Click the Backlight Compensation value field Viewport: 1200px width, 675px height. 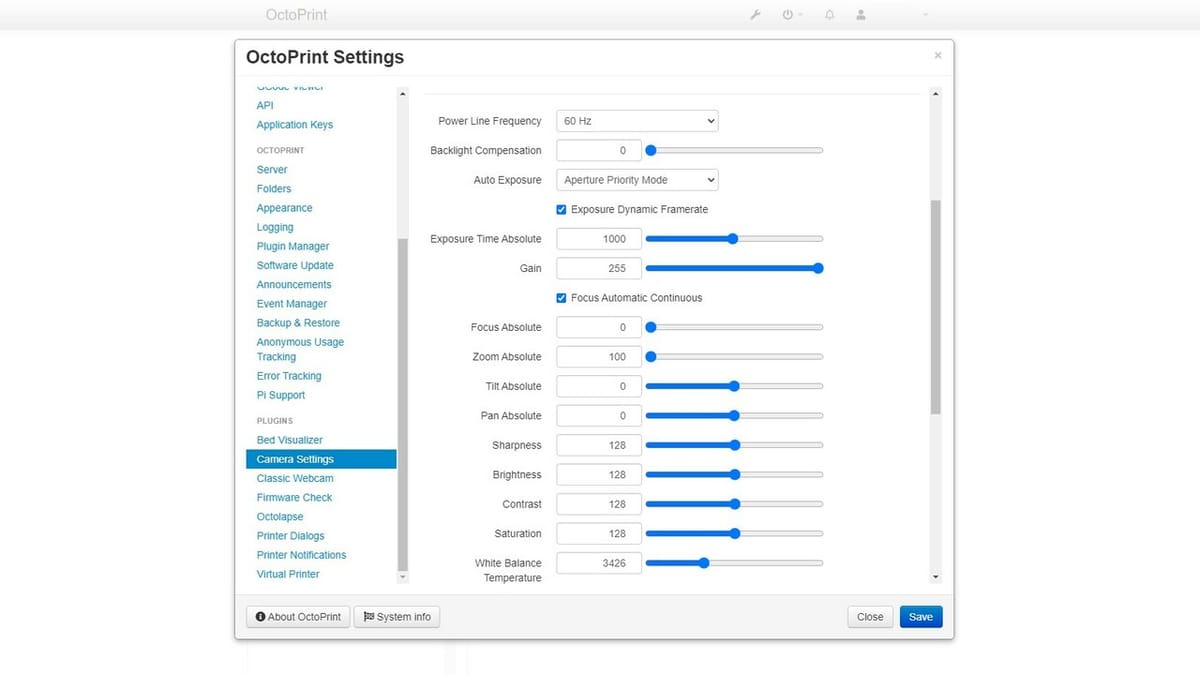coord(599,150)
